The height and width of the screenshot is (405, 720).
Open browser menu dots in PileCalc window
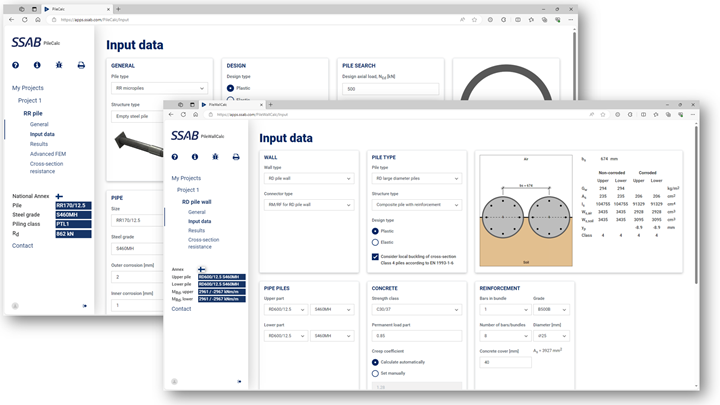pos(570,20)
